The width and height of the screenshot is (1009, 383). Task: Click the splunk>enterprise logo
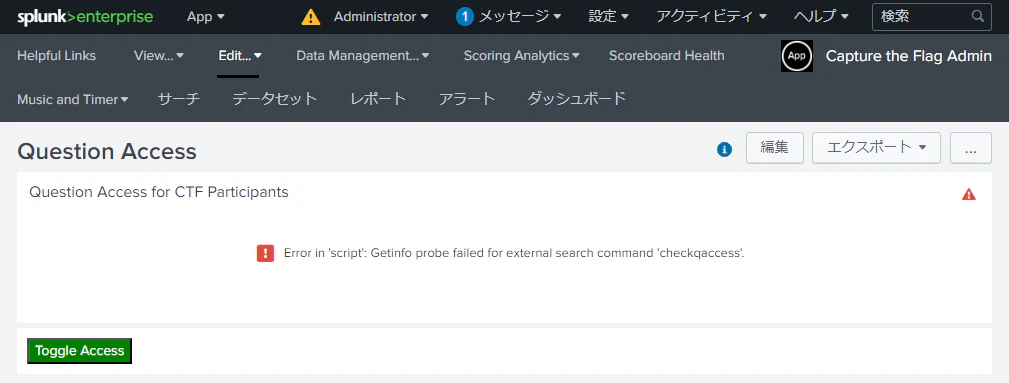click(85, 17)
